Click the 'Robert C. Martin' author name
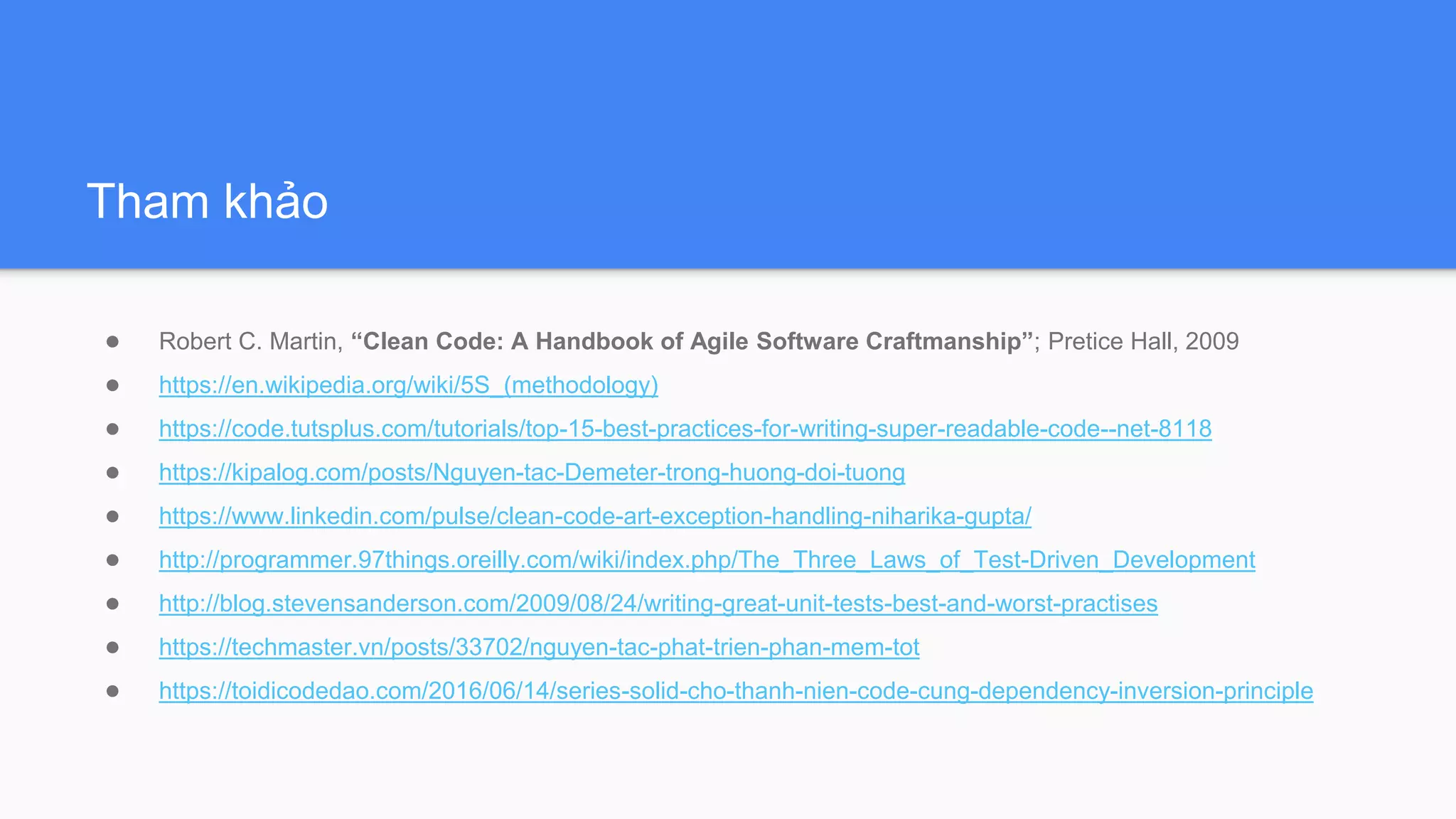 click(x=248, y=341)
